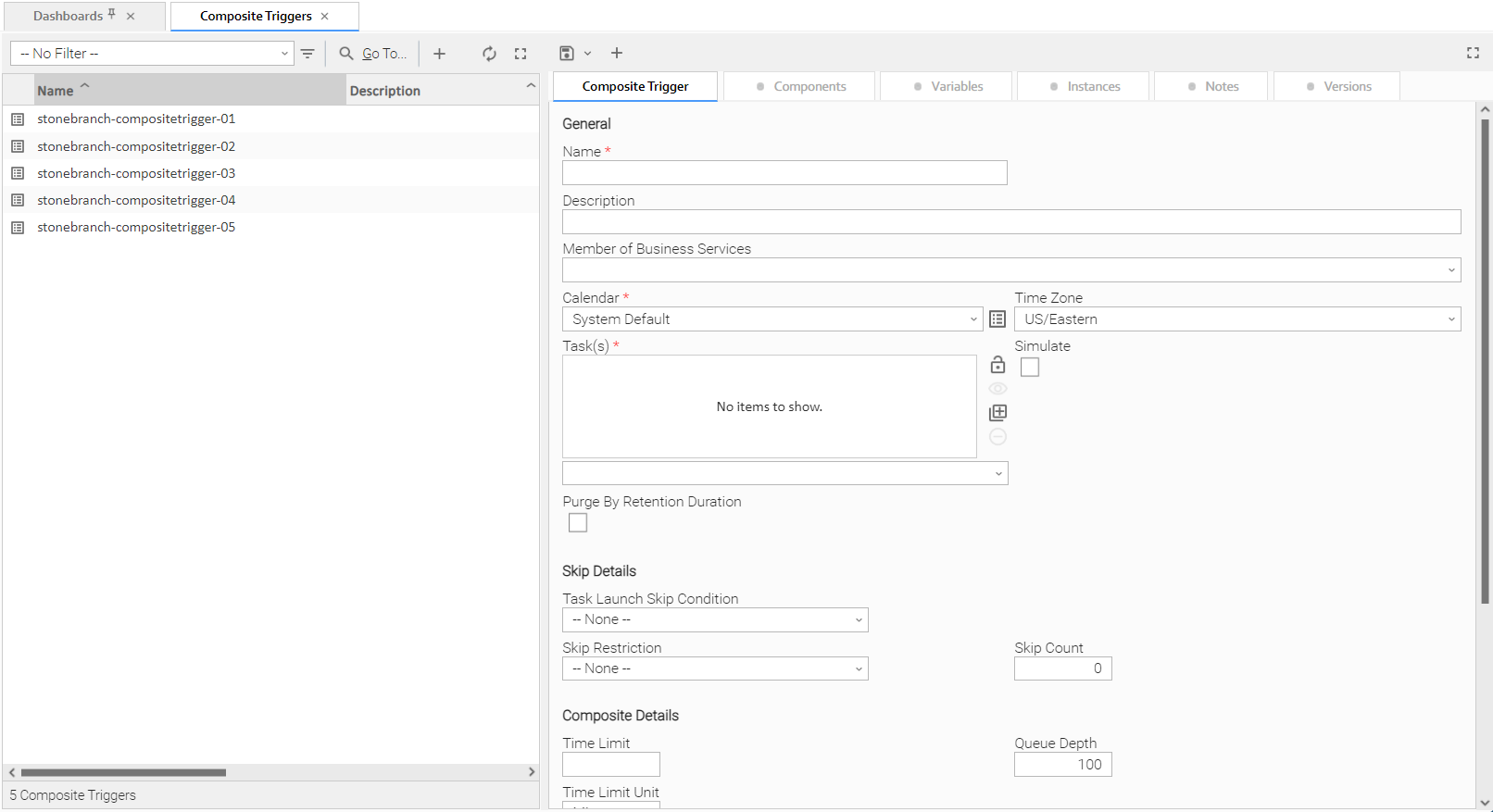
Task: Expand the Time Zone dropdown
Action: point(1237,319)
